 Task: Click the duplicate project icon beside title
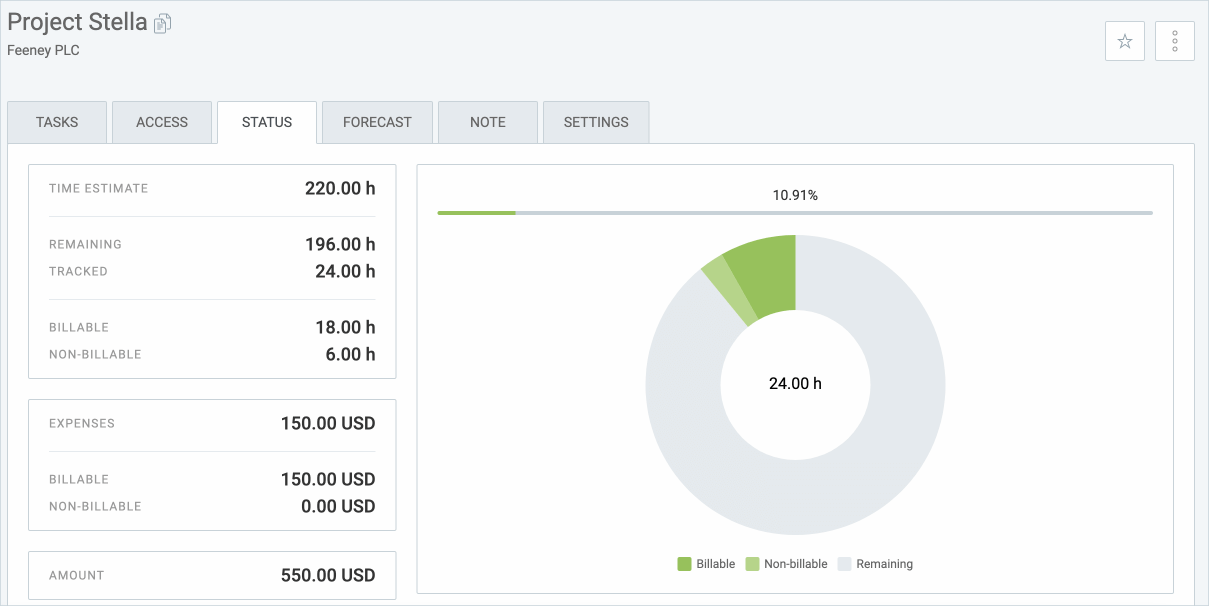click(161, 22)
